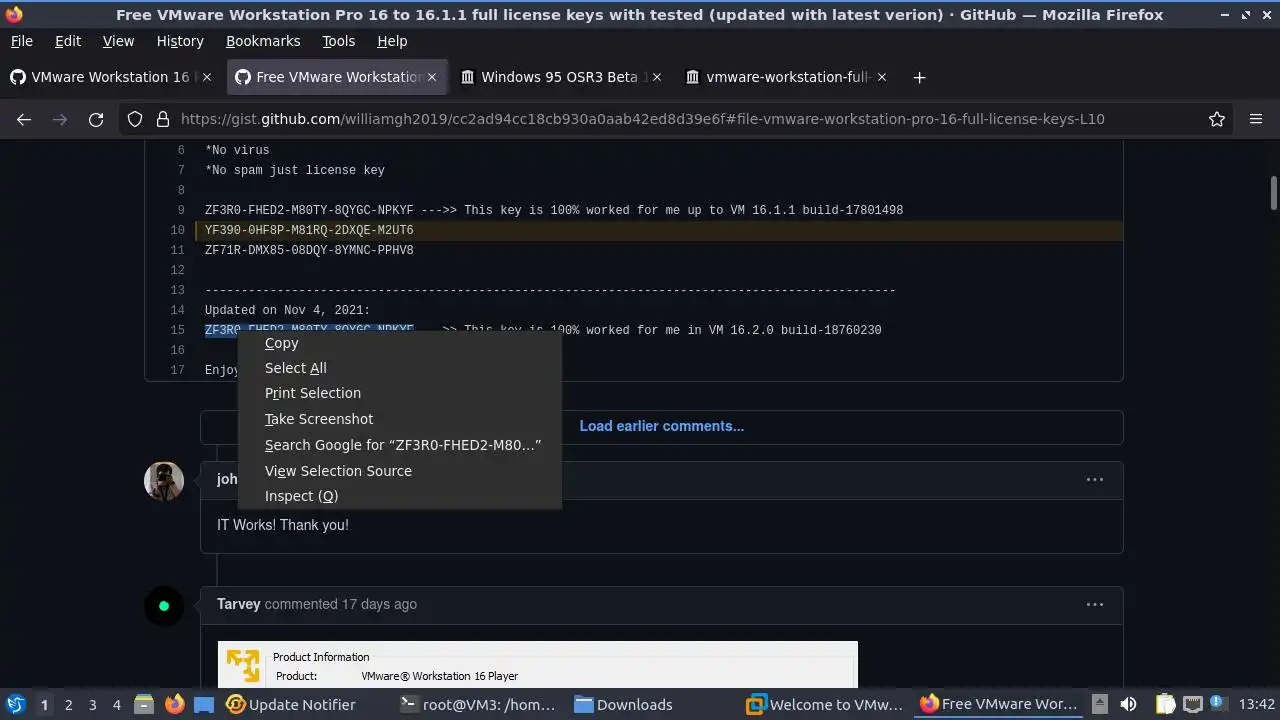Open a new tab with plus
The height and width of the screenshot is (720, 1280).
click(x=919, y=77)
